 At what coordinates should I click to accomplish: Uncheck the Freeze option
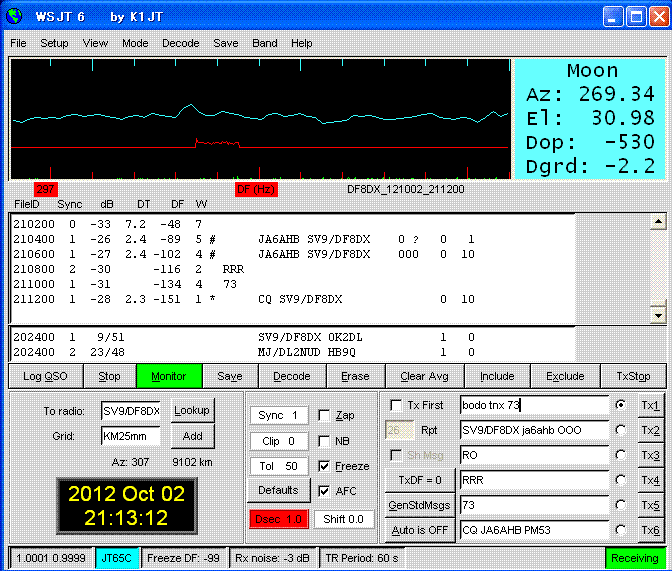[323, 466]
